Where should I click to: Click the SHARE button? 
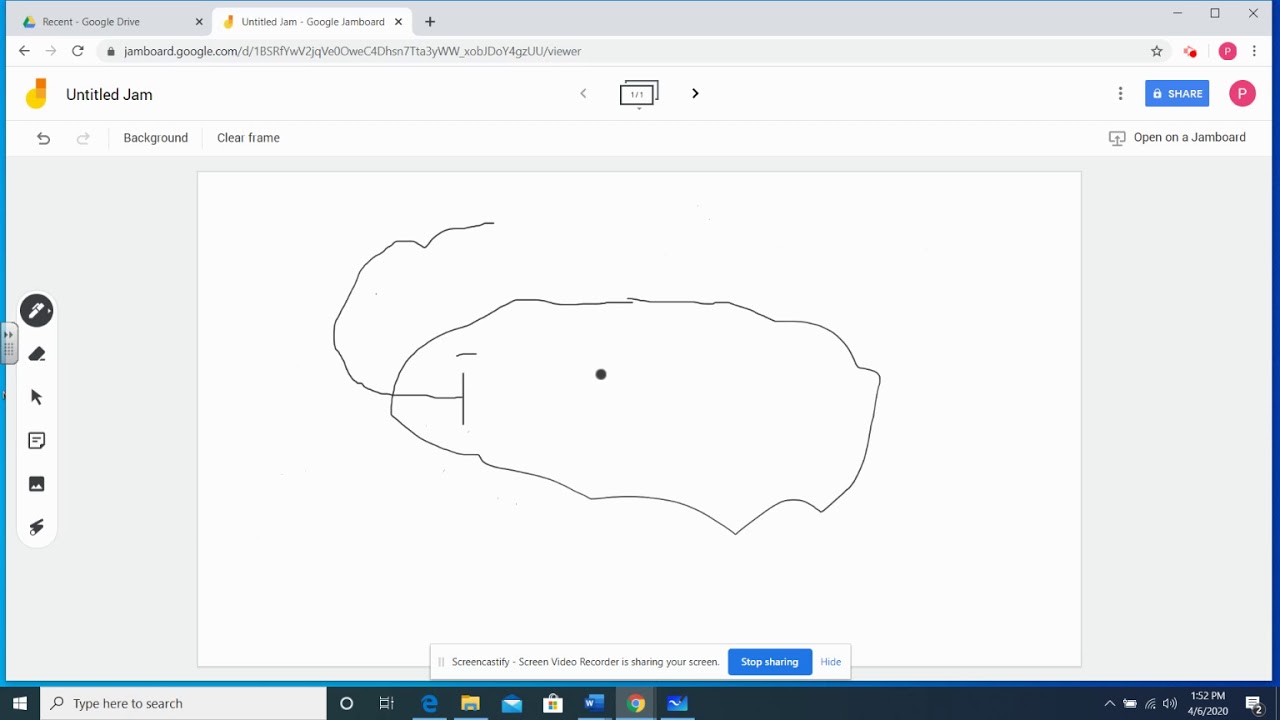pos(1177,94)
